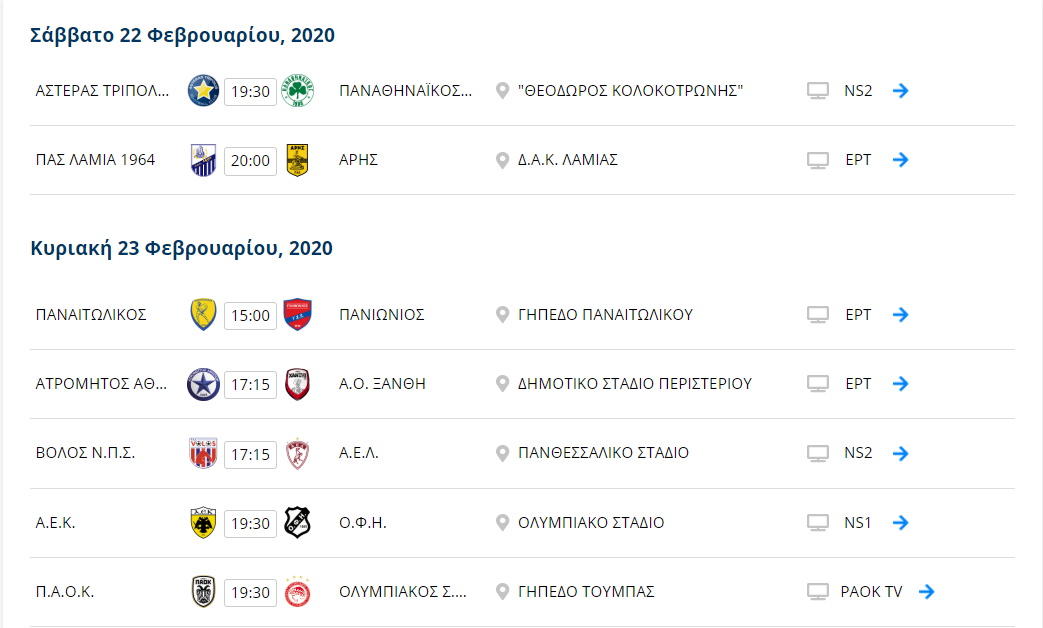Open details arrow for ΑΕΚ vs ΟΦΗ
This screenshot has width=1043, height=628.
tap(901, 522)
